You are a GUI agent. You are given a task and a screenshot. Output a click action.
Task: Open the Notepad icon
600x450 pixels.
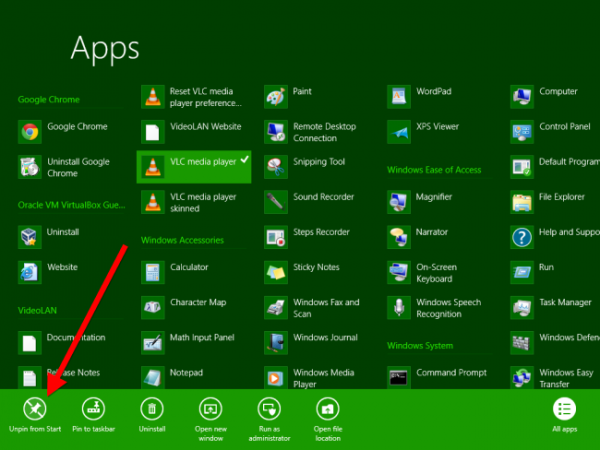(153, 378)
